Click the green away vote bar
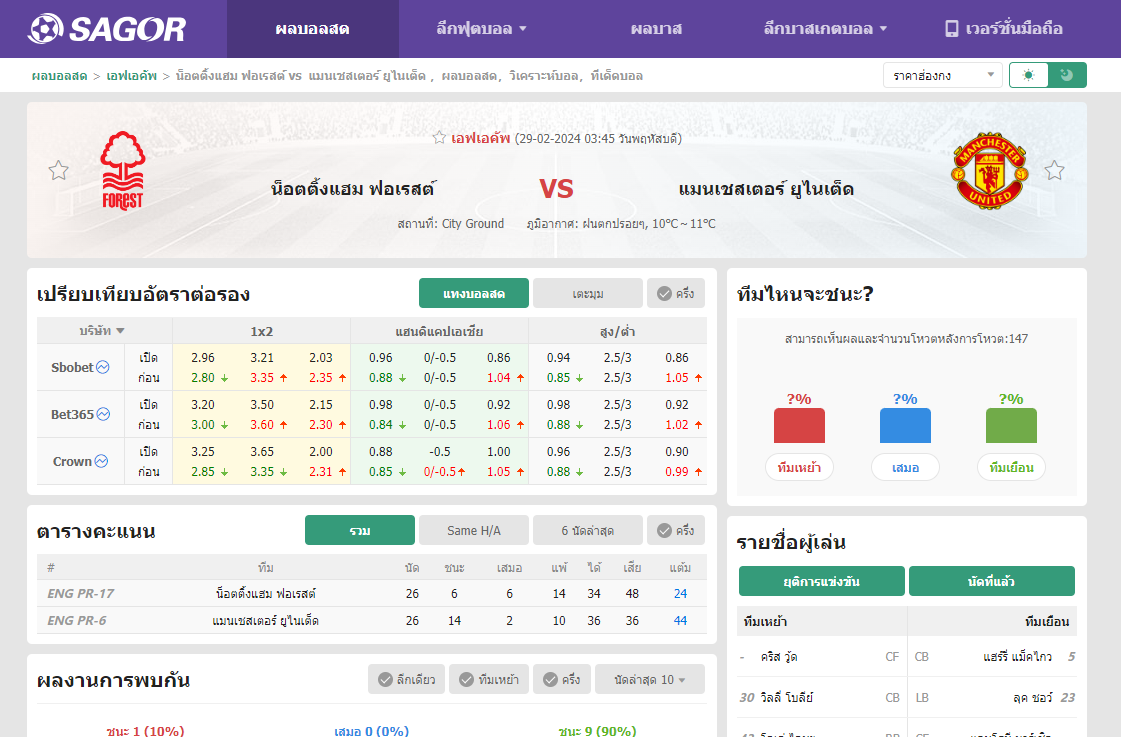The image size is (1121, 737). [1011, 425]
